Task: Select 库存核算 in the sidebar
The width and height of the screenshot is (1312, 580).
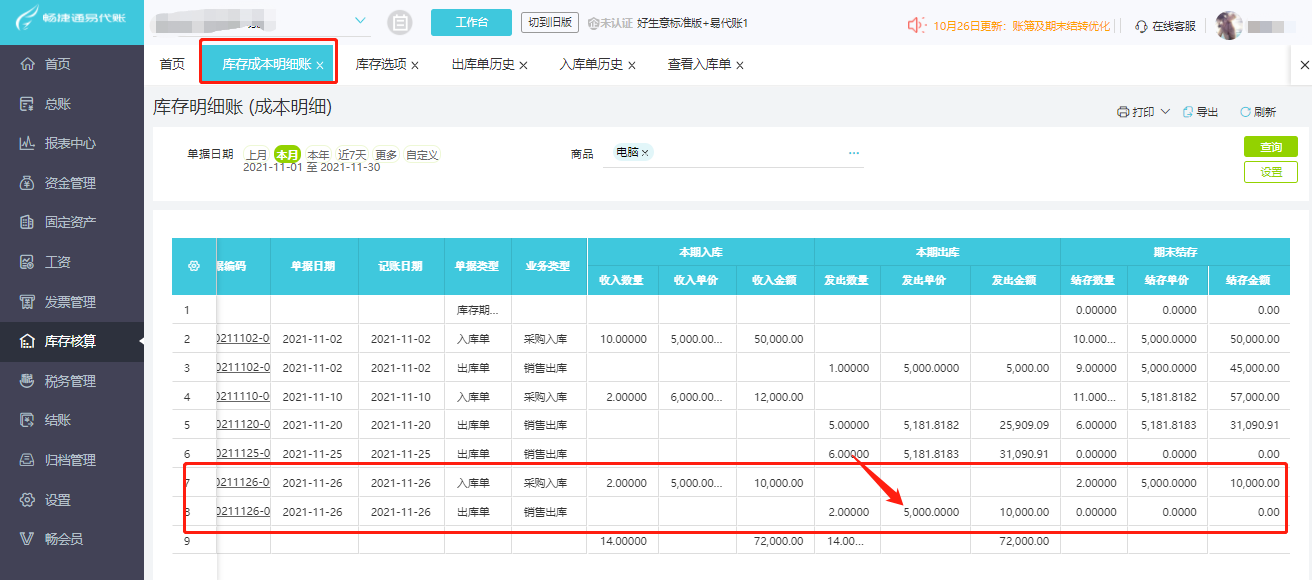Action: [70, 341]
